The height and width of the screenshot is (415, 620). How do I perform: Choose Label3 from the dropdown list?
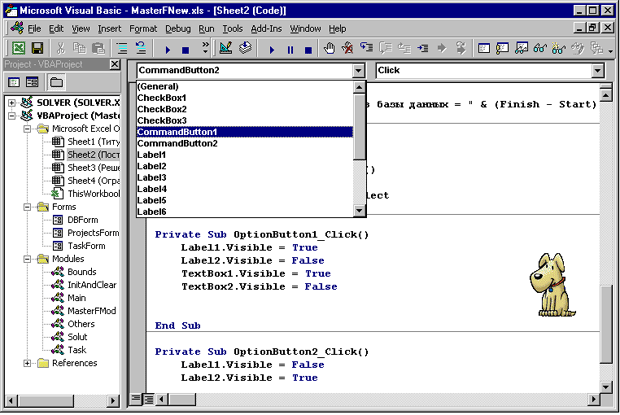point(245,177)
